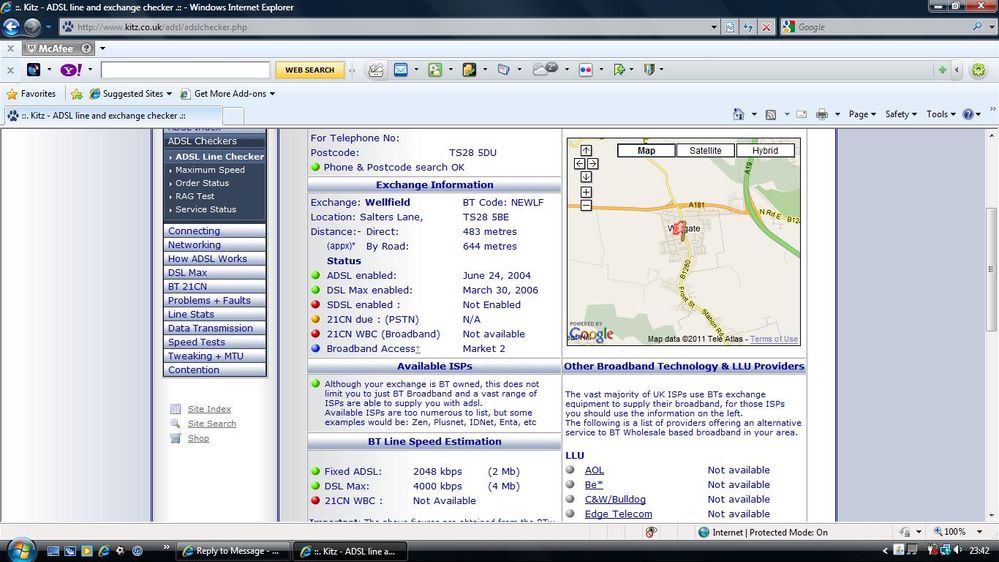Open the Home icon in command bar

pyautogui.click(x=738, y=114)
